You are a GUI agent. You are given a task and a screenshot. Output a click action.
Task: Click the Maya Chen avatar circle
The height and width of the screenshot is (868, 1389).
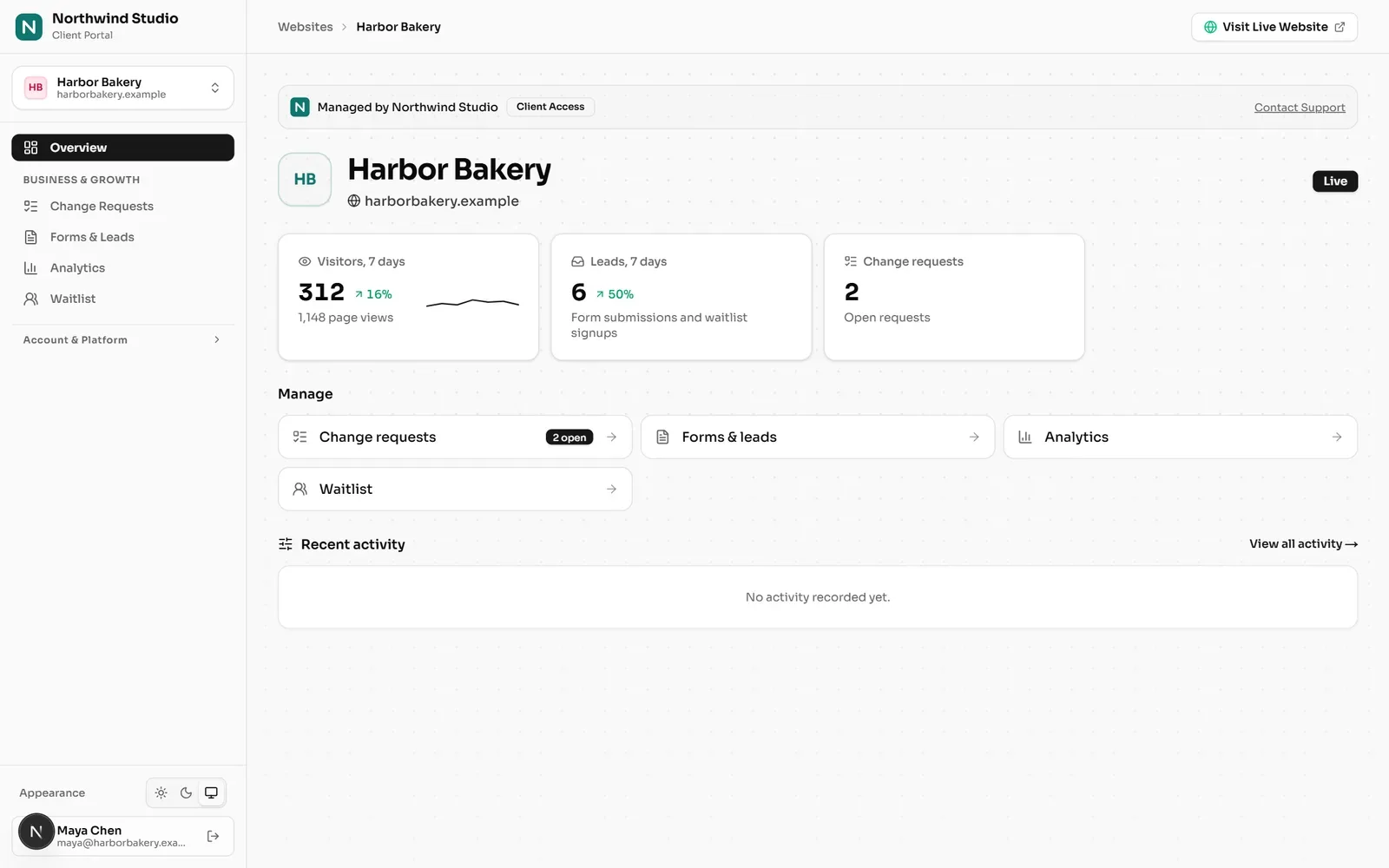click(36, 832)
